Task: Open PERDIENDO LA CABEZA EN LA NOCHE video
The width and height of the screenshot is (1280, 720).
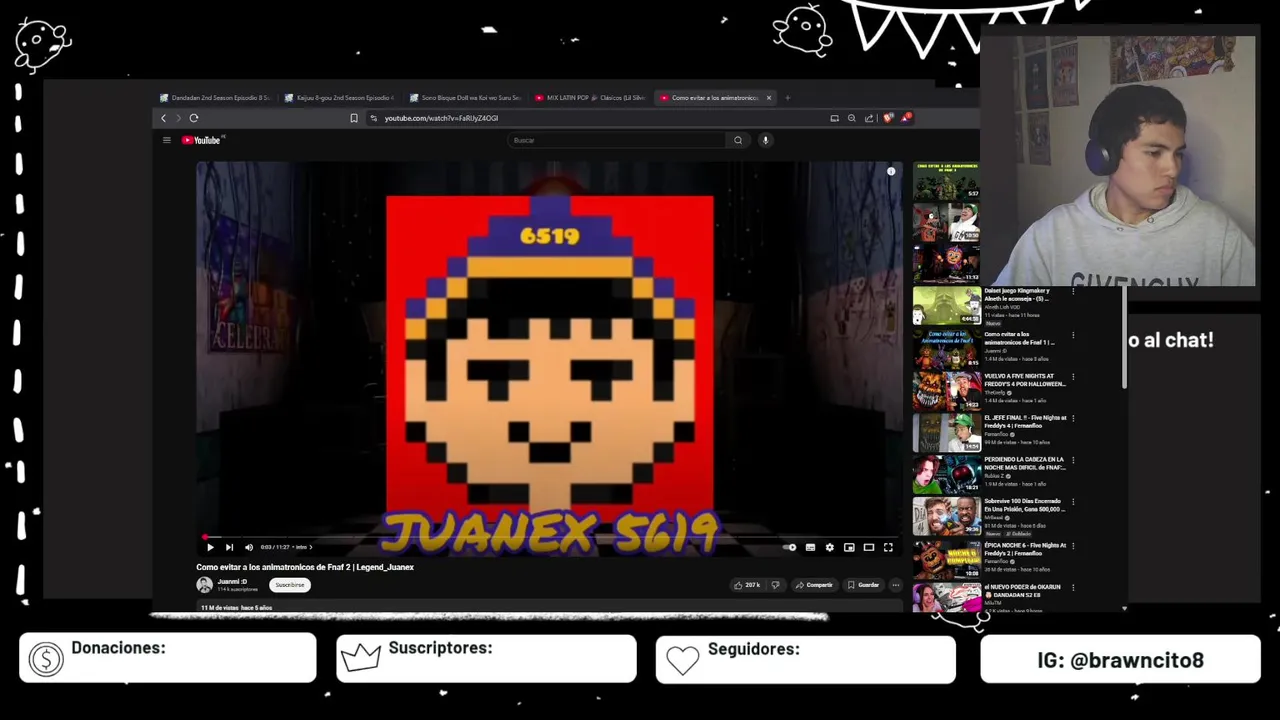Action: [x=946, y=475]
